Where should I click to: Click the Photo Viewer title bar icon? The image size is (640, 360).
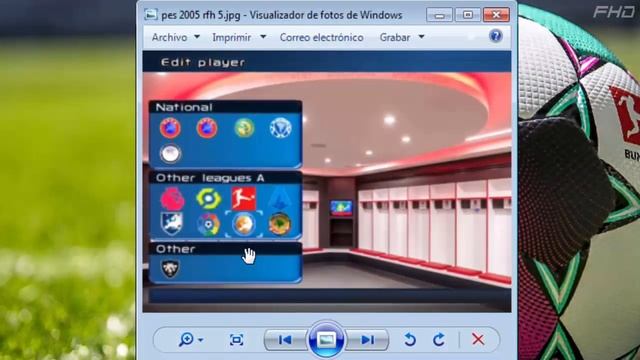(x=151, y=15)
